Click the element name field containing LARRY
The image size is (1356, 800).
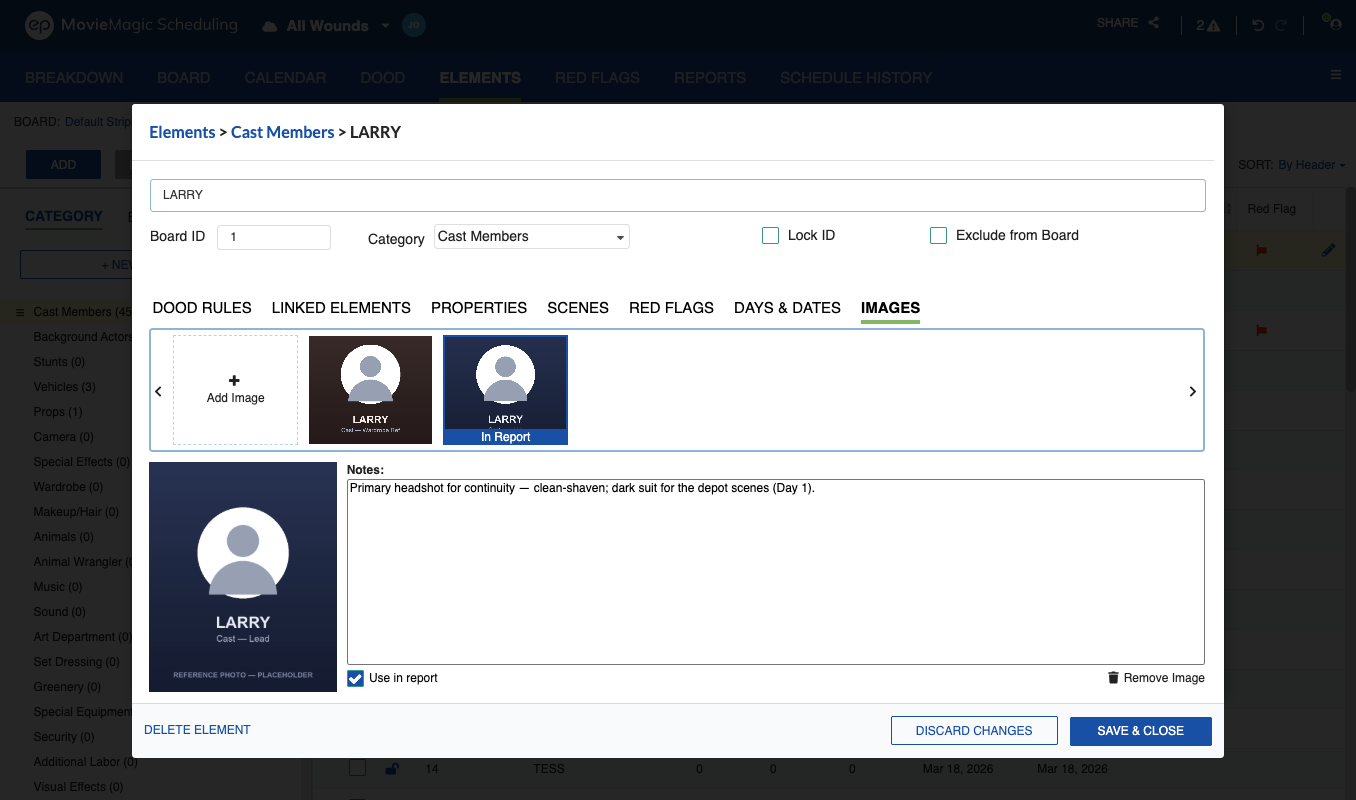677,196
